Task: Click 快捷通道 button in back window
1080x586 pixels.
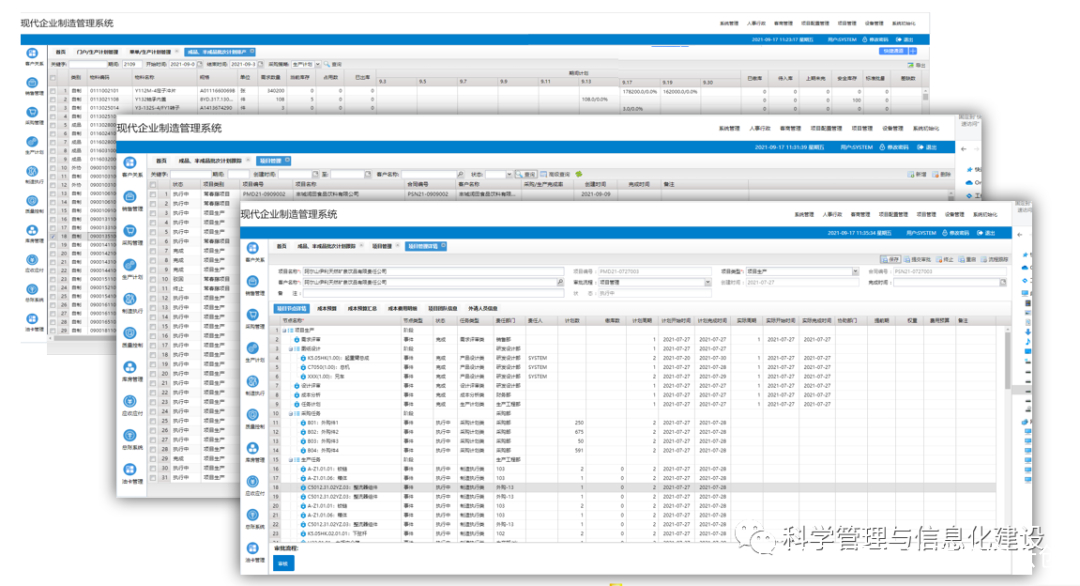Action: [893, 52]
